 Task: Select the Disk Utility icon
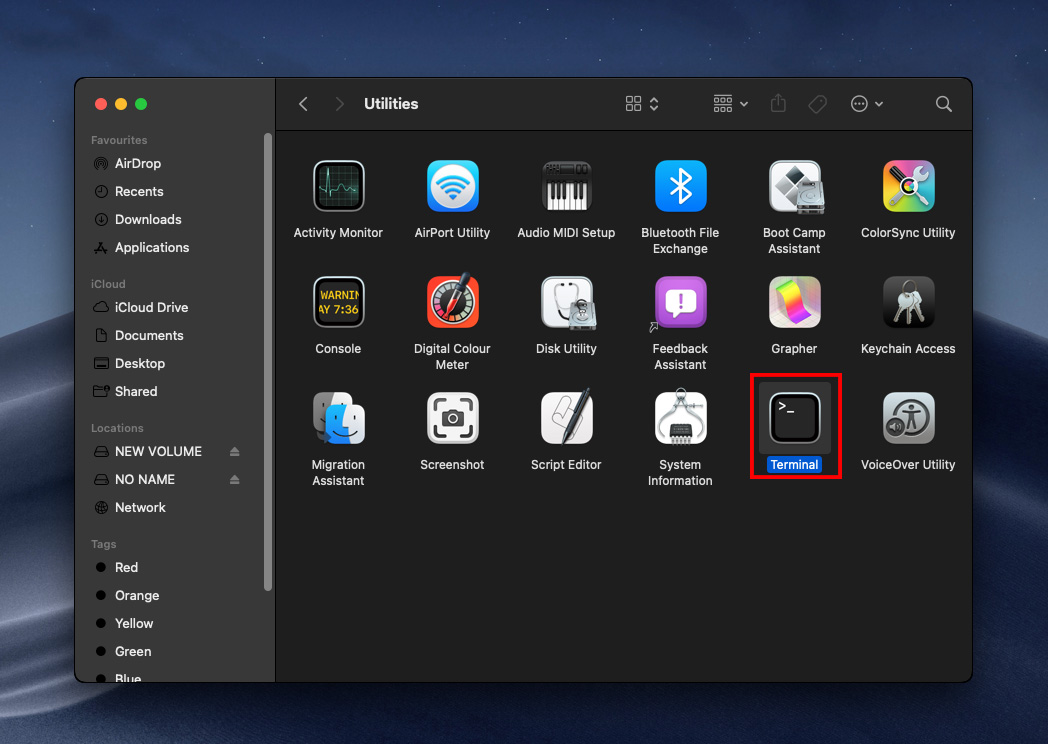pyautogui.click(x=567, y=303)
